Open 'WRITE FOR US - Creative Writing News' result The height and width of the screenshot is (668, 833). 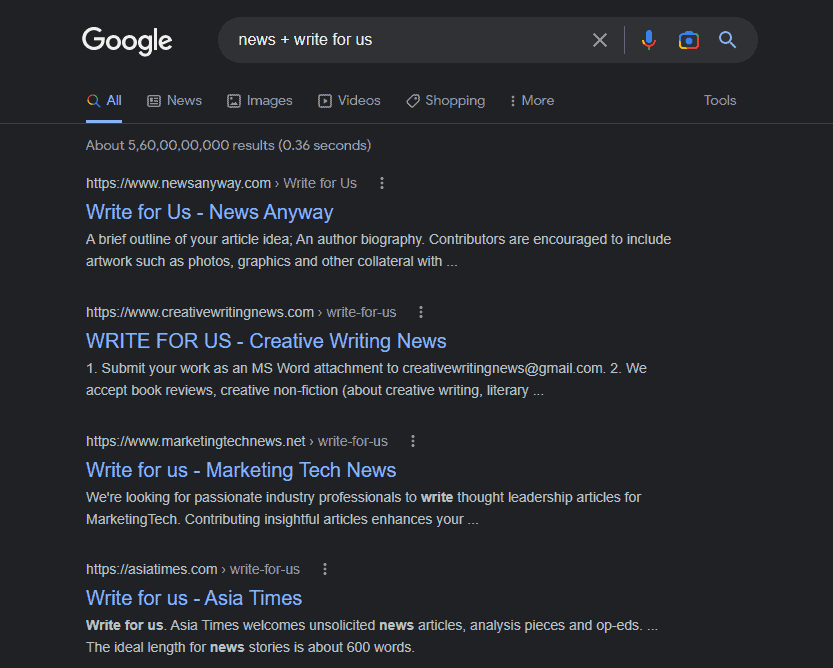[x=266, y=341]
